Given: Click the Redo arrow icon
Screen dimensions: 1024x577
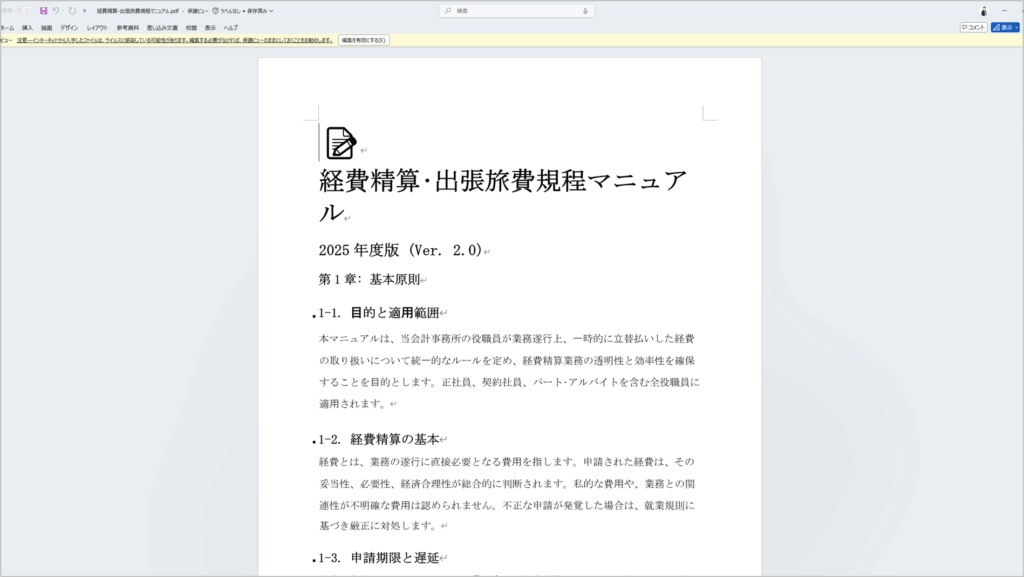Looking at the screenshot, I should pyautogui.click(x=72, y=10).
